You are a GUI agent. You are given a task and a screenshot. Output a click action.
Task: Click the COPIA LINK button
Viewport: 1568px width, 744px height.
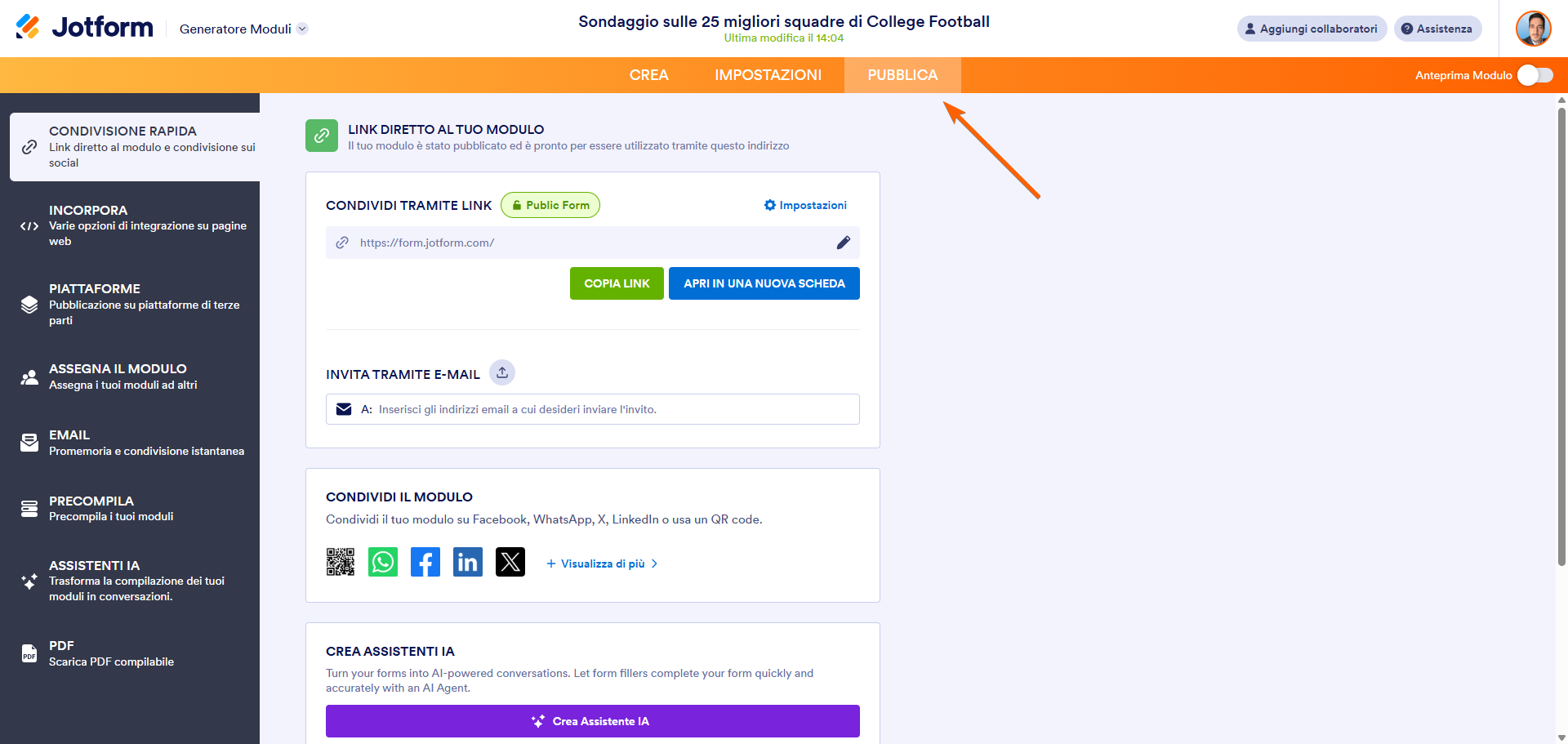point(617,283)
